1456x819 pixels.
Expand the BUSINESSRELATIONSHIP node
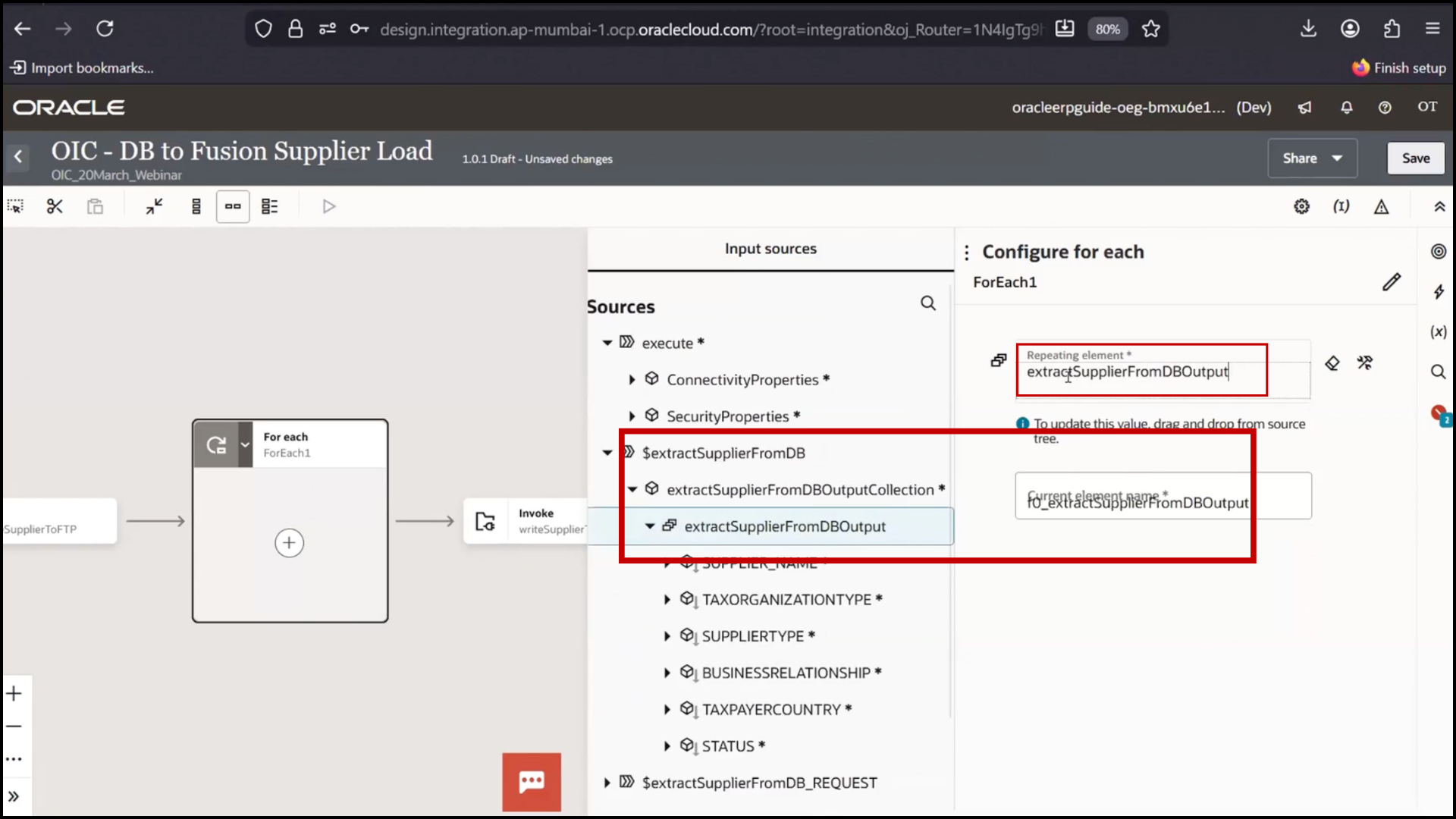pos(667,673)
